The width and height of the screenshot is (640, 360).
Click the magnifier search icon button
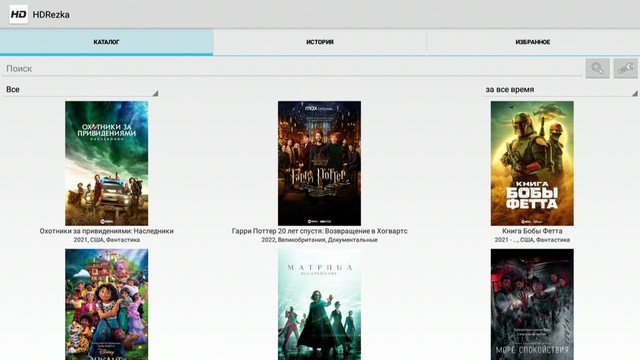tap(598, 68)
